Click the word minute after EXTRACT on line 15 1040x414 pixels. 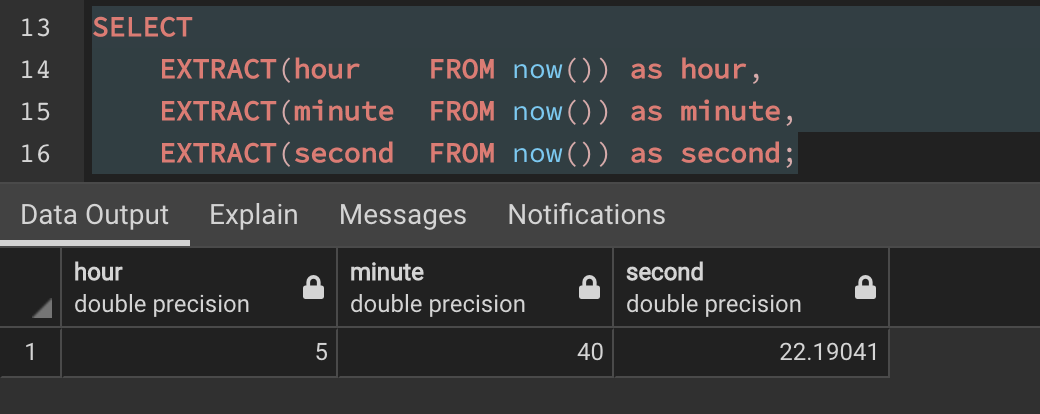(x=343, y=111)
